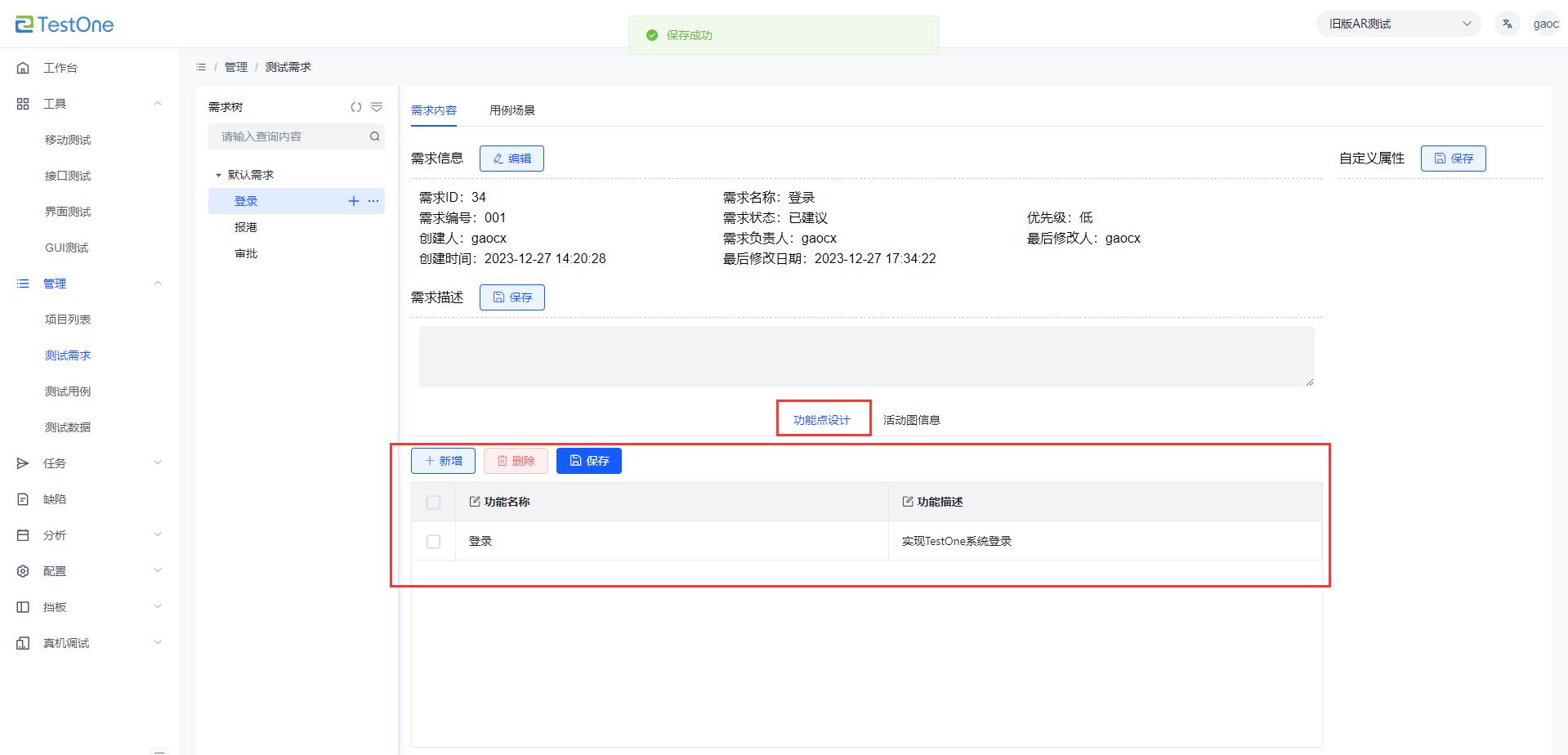The image size is (1568, 755).
Task: Click the 新增 button to add a function
Action: [443, 461]
